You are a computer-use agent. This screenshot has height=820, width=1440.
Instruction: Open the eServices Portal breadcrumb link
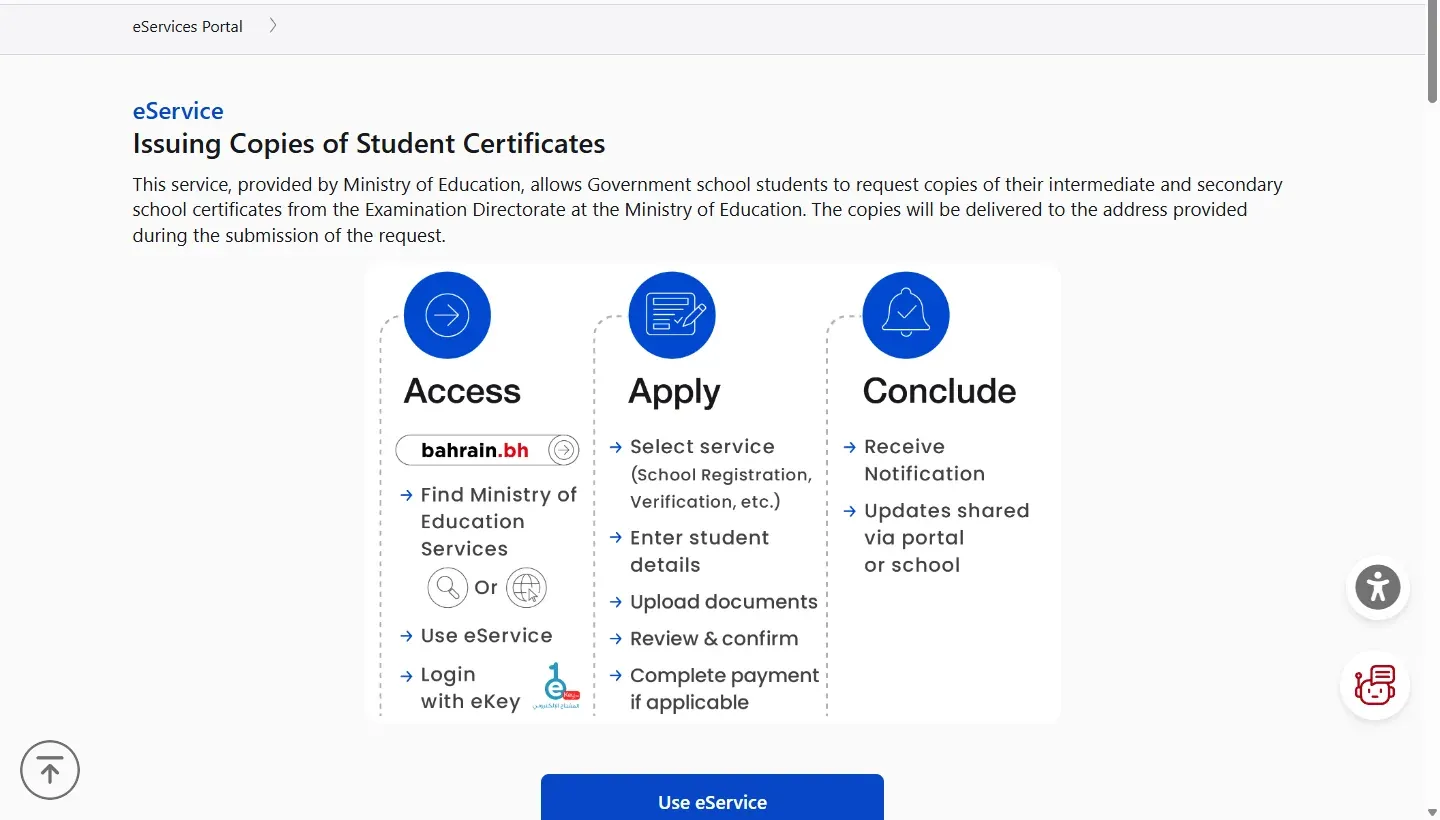[188, 27]
